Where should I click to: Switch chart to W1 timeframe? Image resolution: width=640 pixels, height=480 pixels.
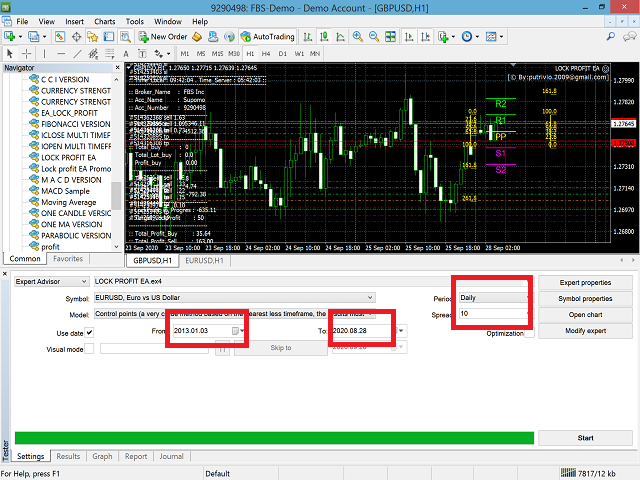(x=299, y=53)
